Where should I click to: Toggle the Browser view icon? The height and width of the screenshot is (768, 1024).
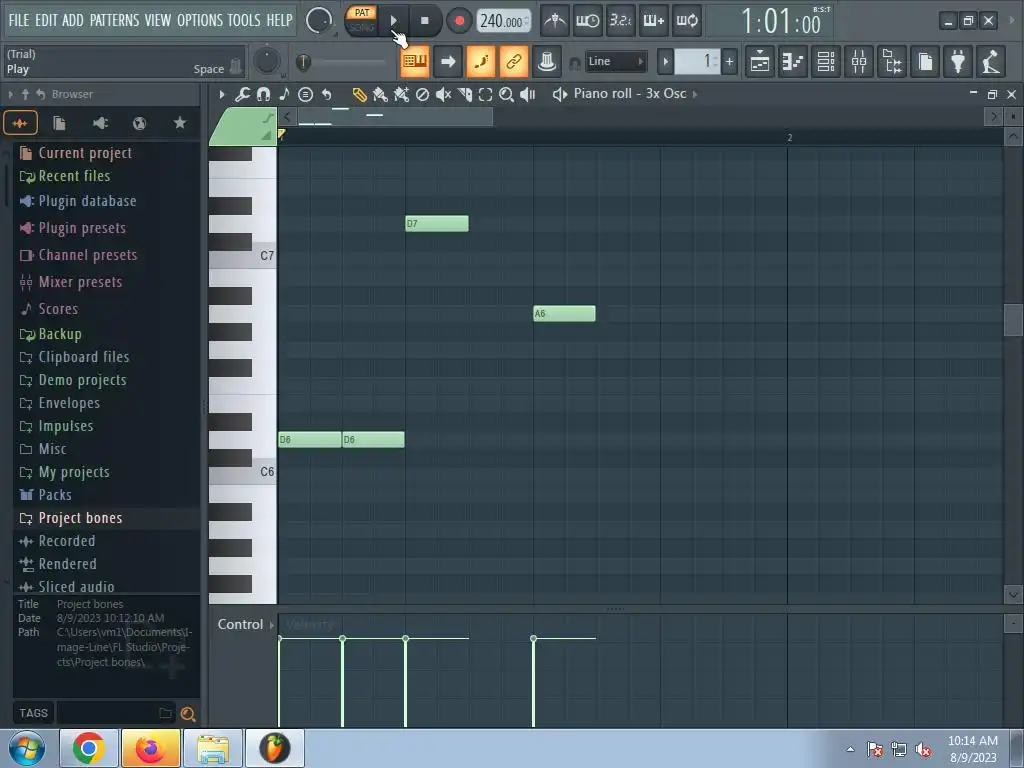point(892,62)
